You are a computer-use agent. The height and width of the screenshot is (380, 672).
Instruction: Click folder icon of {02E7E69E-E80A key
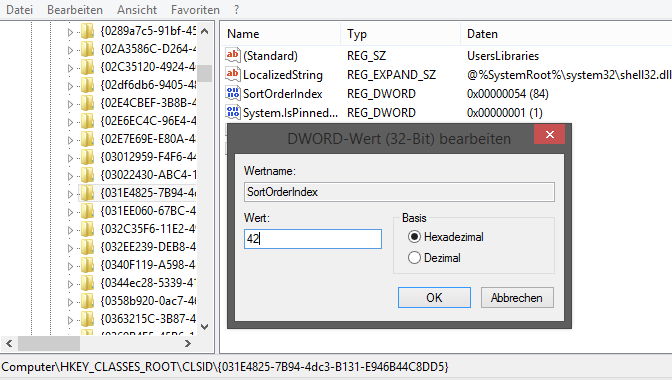pos(87,139)
